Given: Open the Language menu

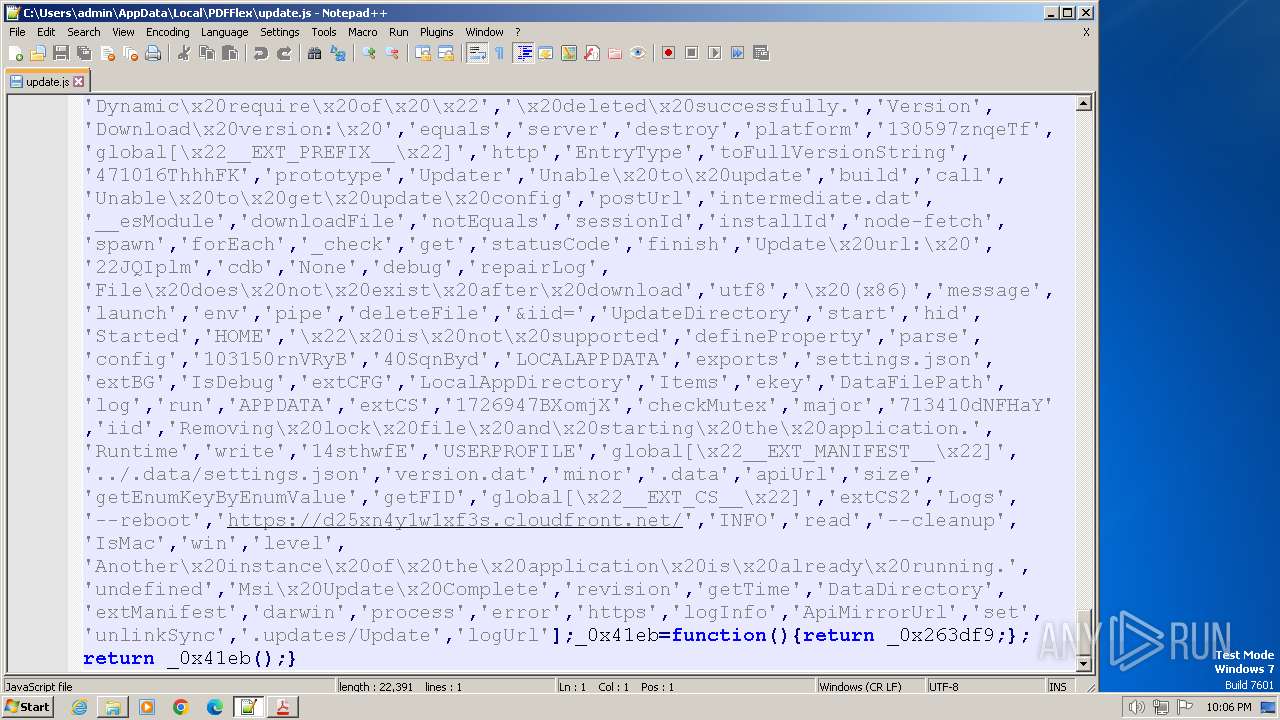Looking at the screenshot, I should [x=224, y=32].
